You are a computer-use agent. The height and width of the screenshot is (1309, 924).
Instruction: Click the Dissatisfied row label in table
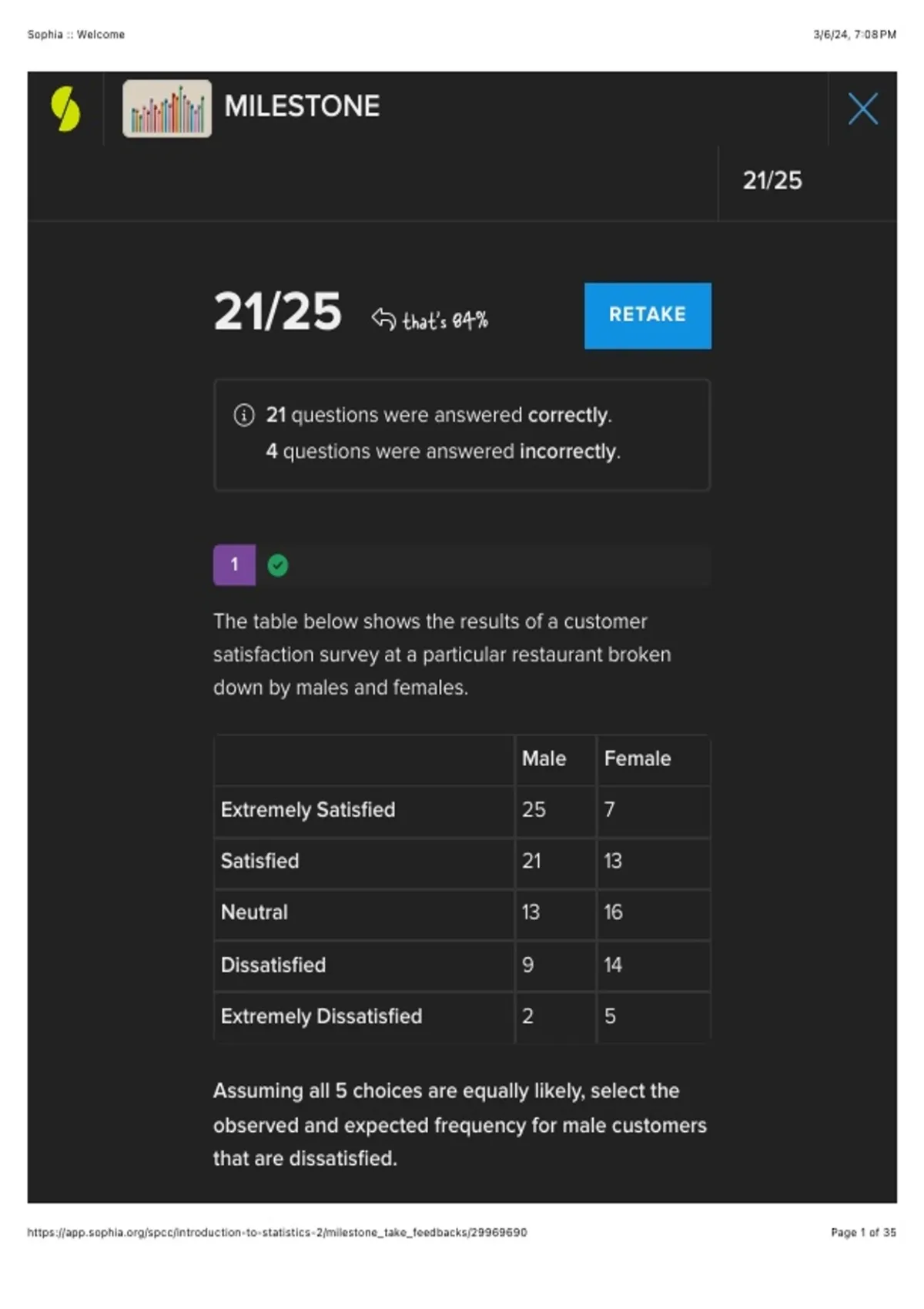tap(273, 966)
